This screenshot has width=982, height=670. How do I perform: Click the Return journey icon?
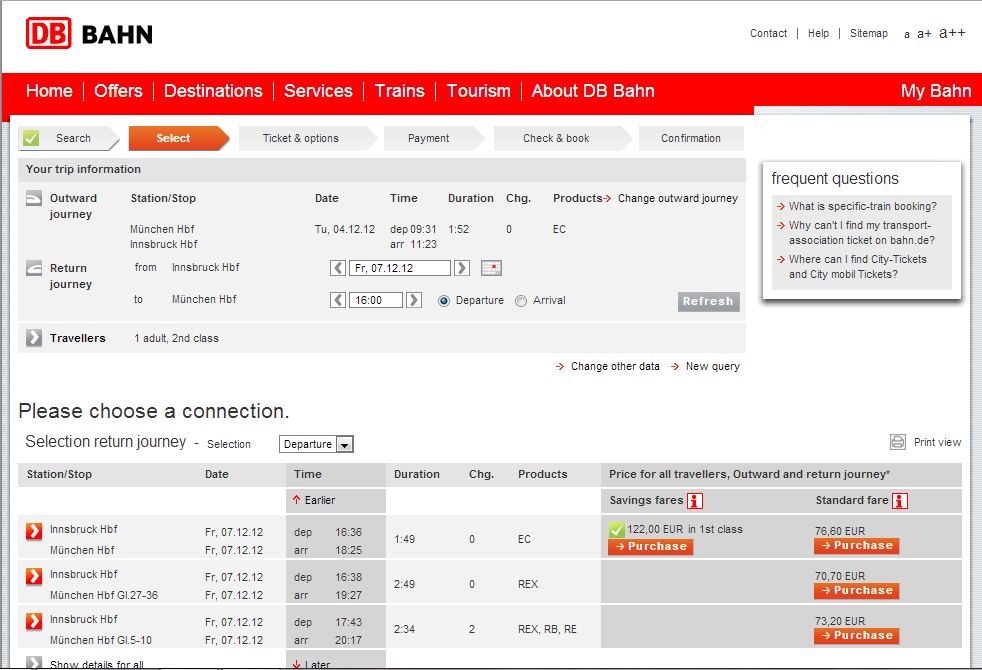[x=34, y=268]
